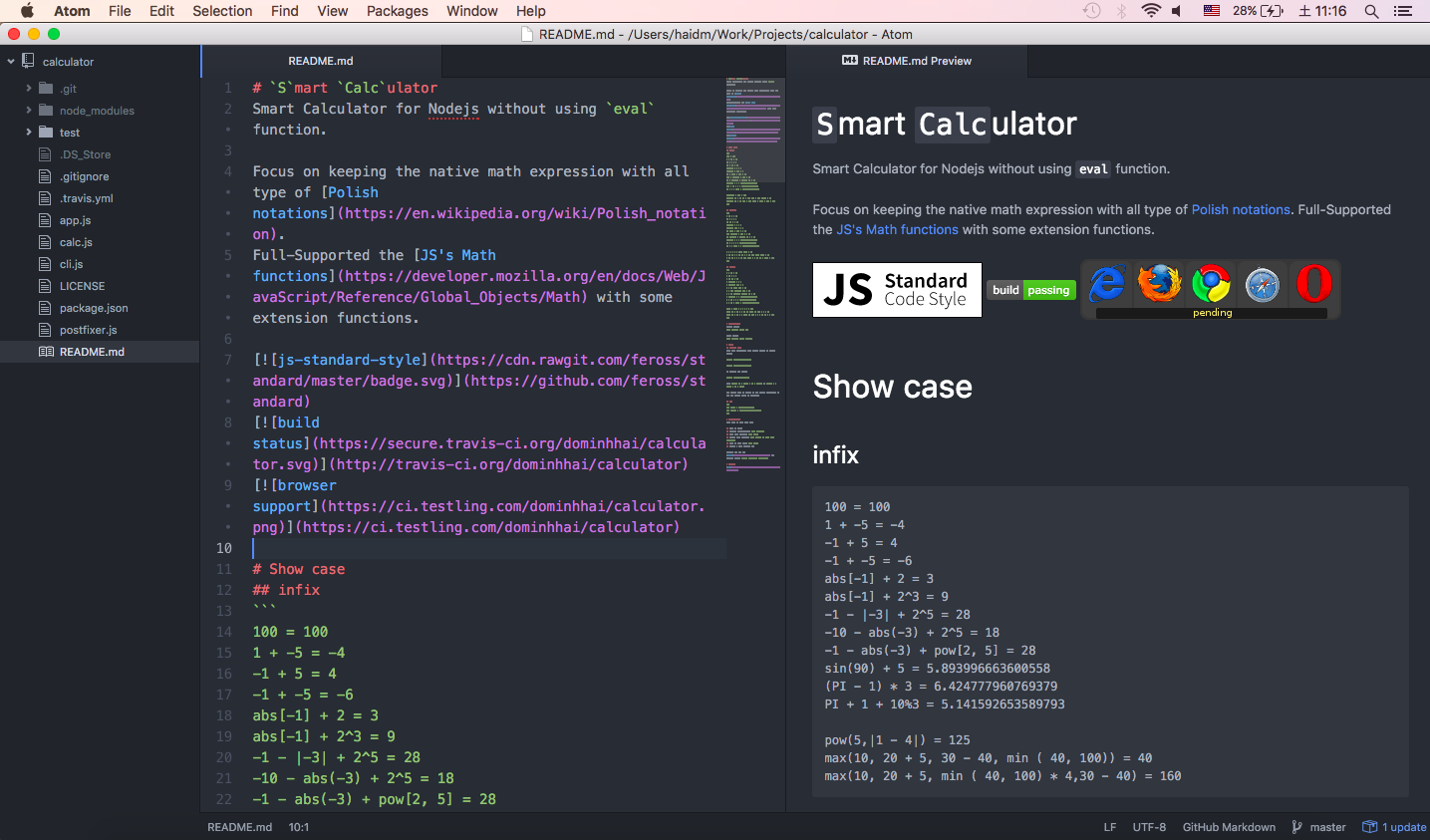The width and height of the screenshot is (1430, 840).
Task: Change the UTF-8 encoding
Action: [x=1149, y=827]
